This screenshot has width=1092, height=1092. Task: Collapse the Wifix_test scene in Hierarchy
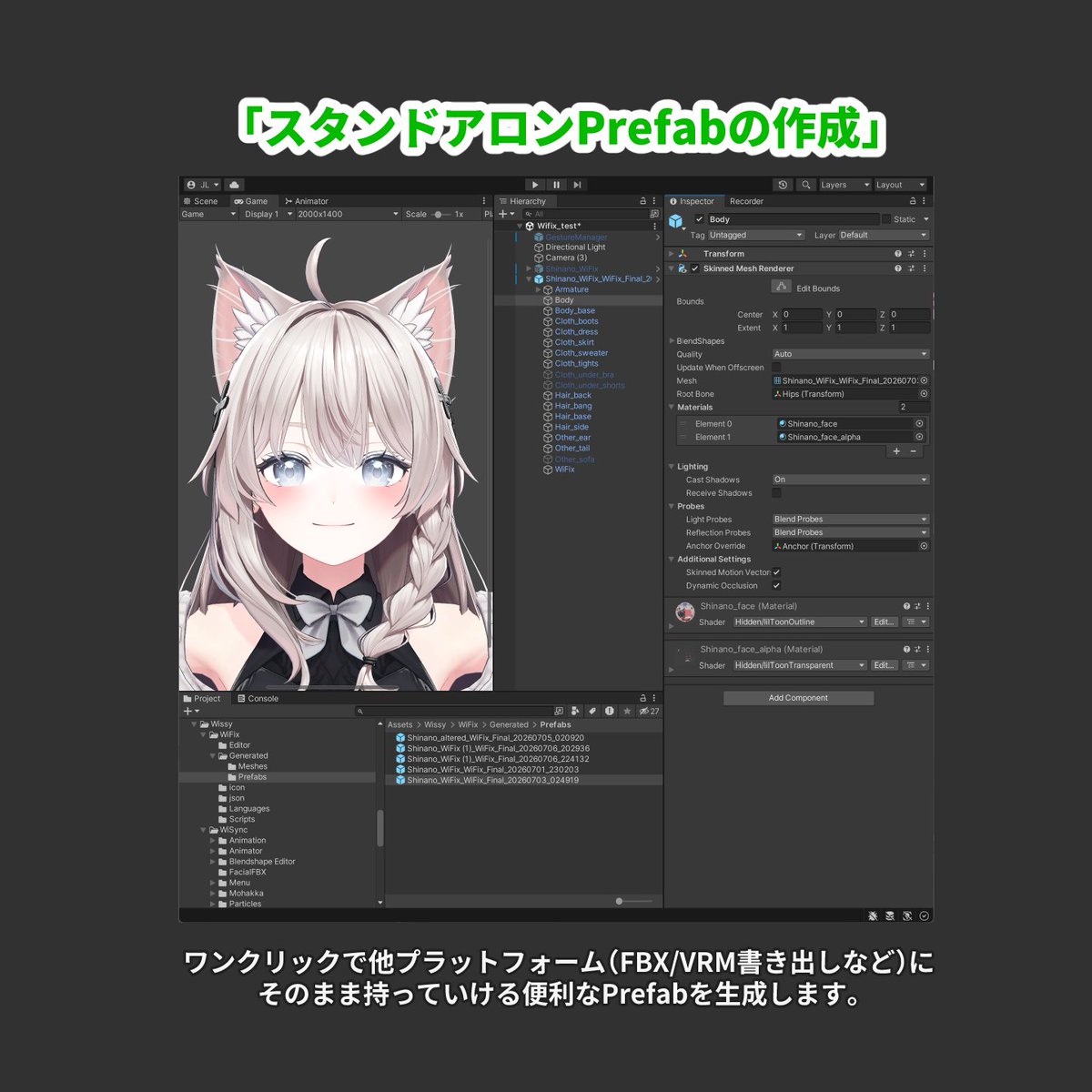tap(521, 226)
